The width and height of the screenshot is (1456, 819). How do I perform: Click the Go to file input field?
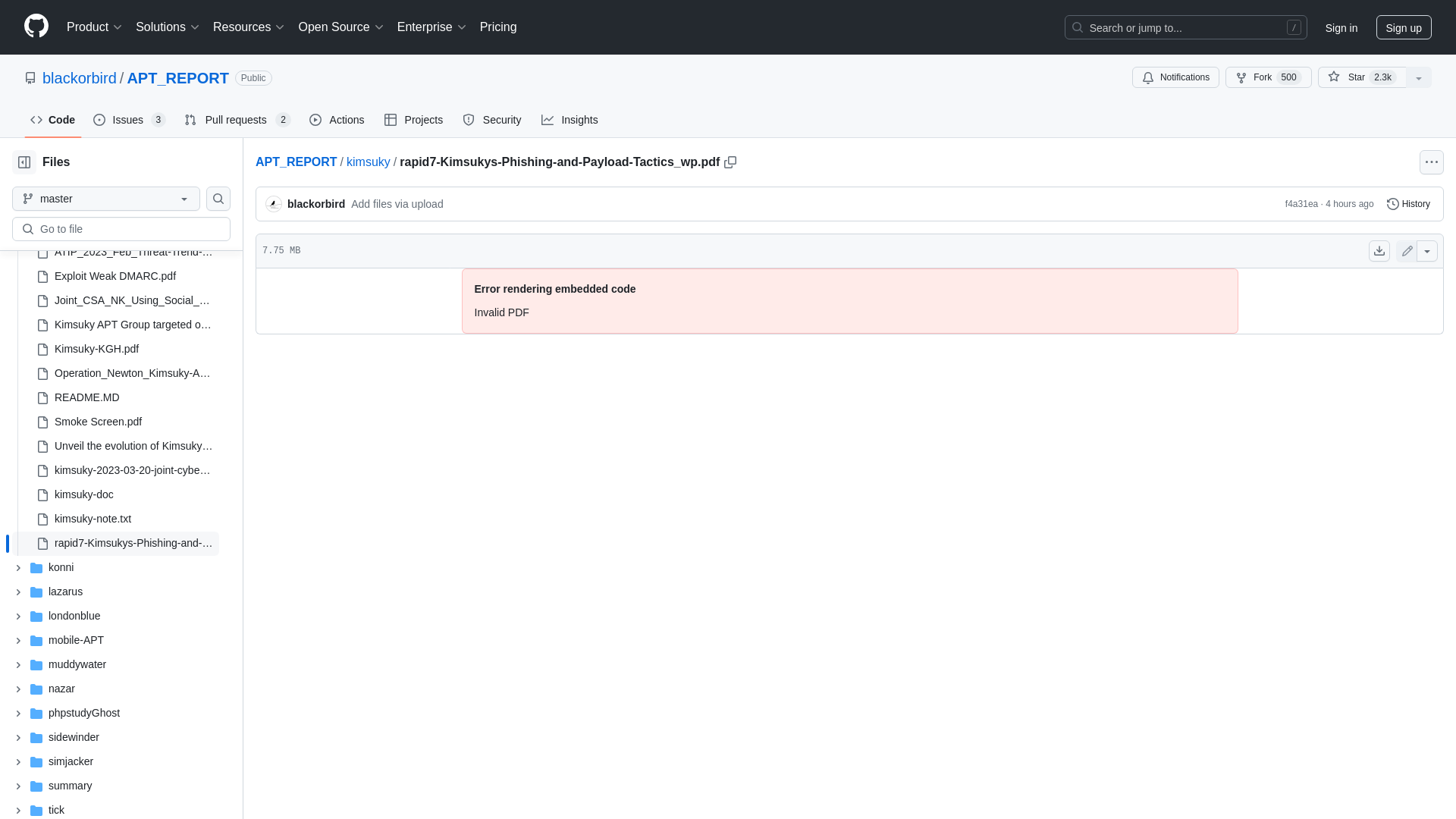tap(121, 228)
